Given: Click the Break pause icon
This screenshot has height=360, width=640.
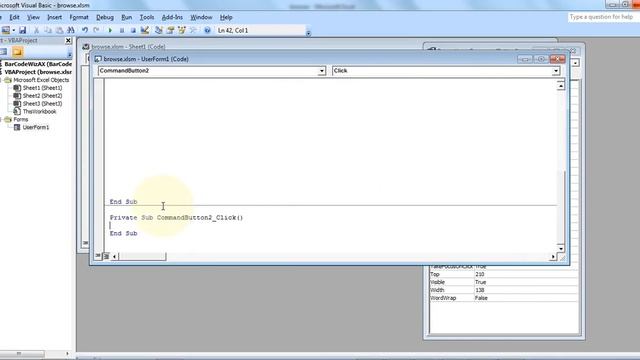Looking at the screenshot, I should 122,30.
